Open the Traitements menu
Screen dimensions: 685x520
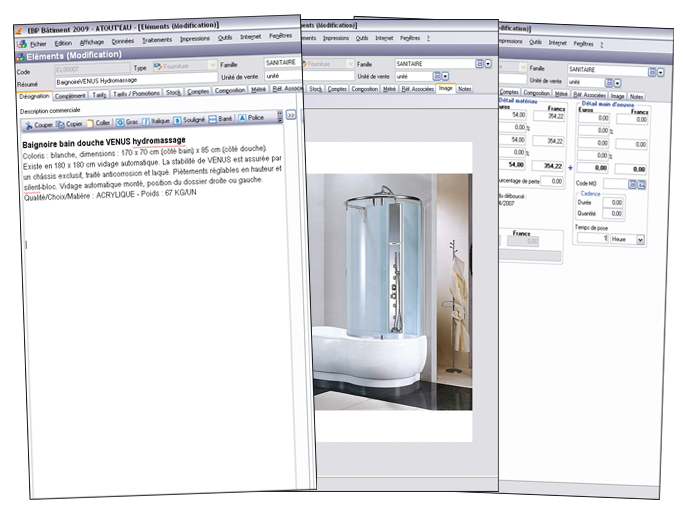tap(157, 40)
